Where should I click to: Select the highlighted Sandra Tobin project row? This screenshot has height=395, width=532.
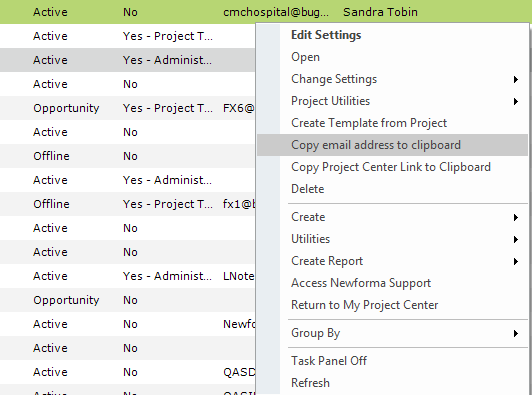click(266, 12)
